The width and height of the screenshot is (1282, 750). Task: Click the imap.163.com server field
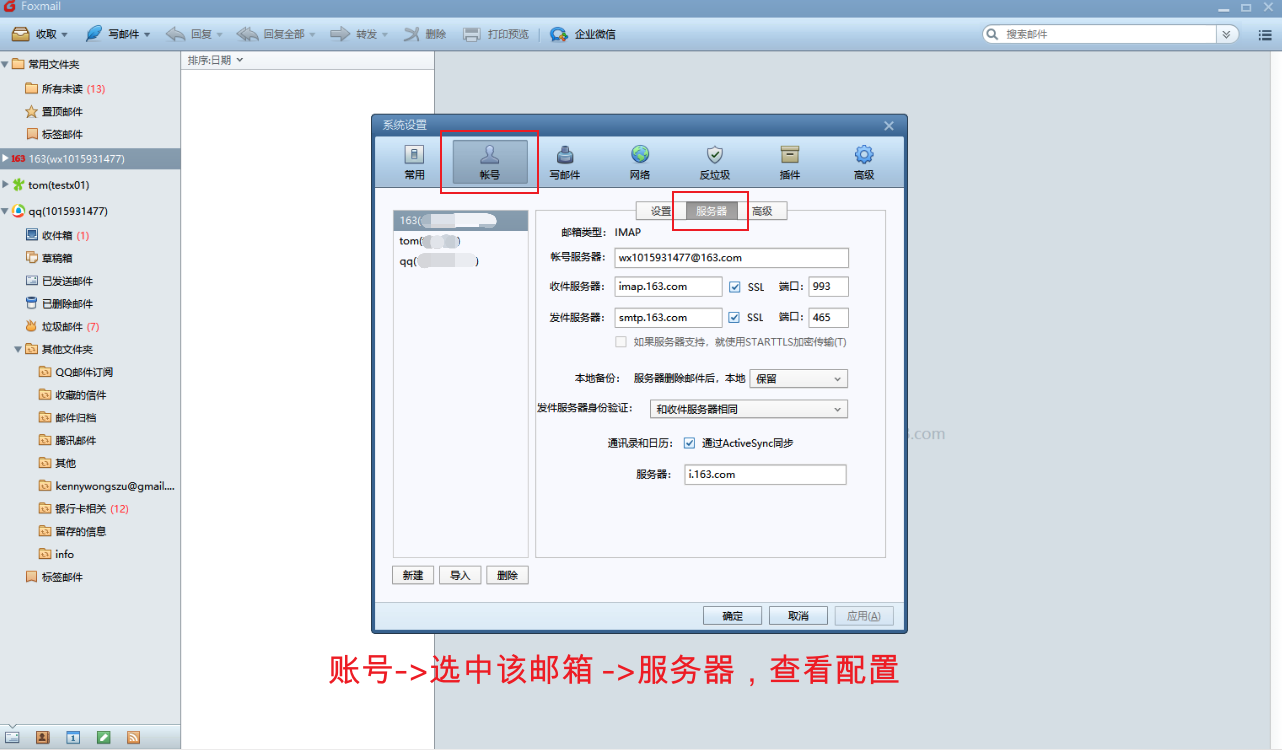click(x=668, y=287)
